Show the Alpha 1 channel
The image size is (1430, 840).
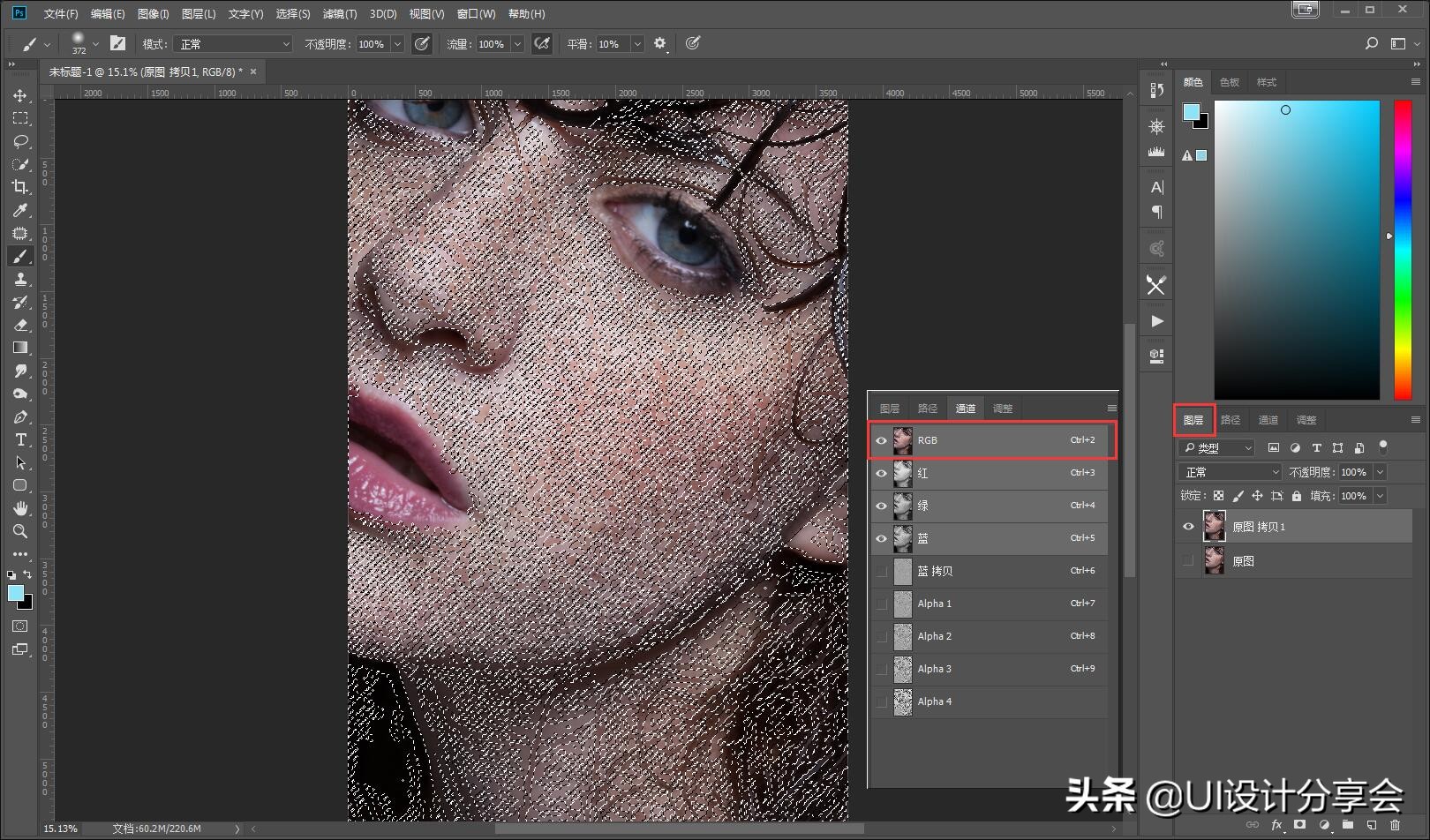tap(881, 604)
